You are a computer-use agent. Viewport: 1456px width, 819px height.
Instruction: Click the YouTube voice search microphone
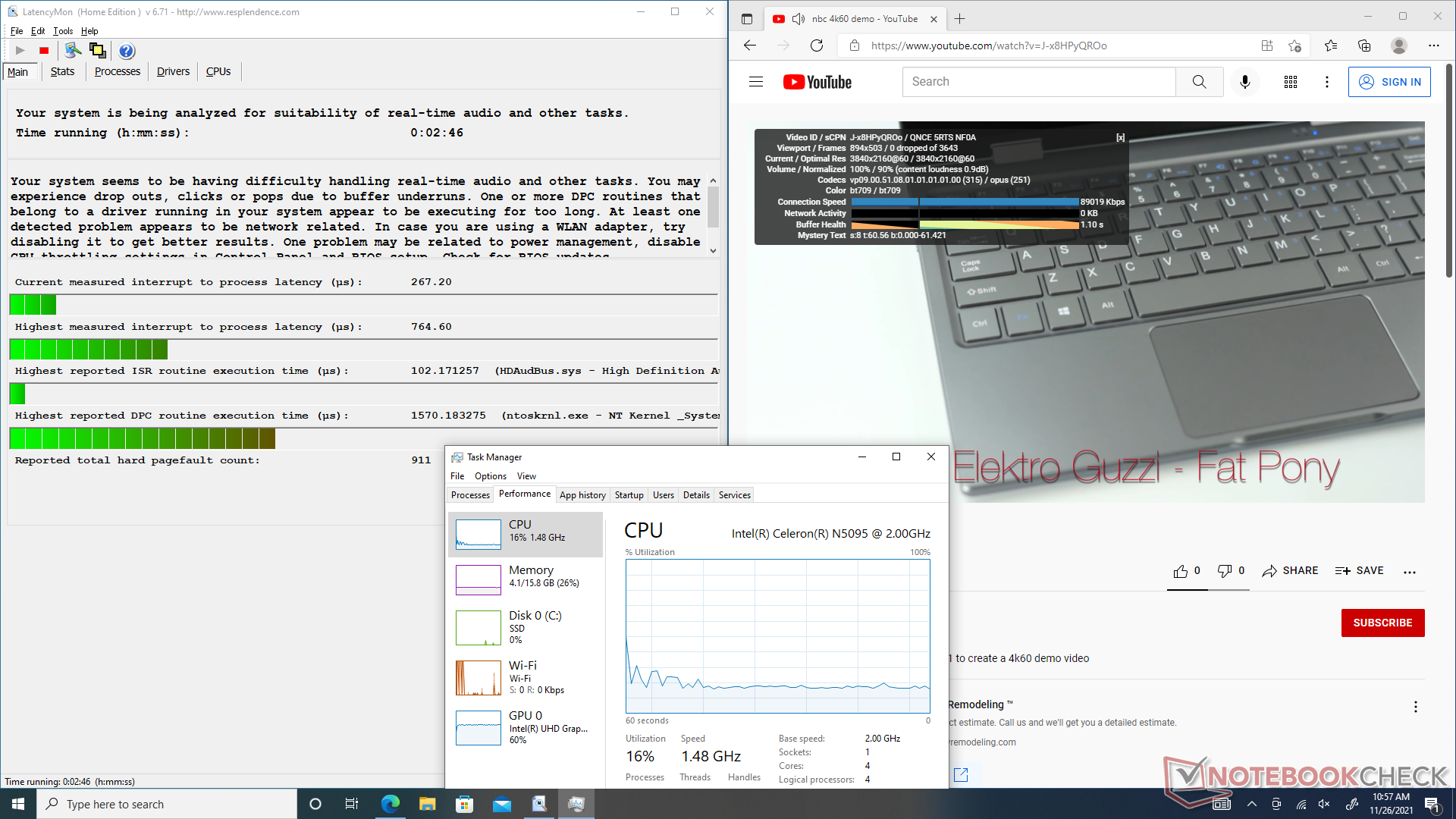(x=1244, y=82)
